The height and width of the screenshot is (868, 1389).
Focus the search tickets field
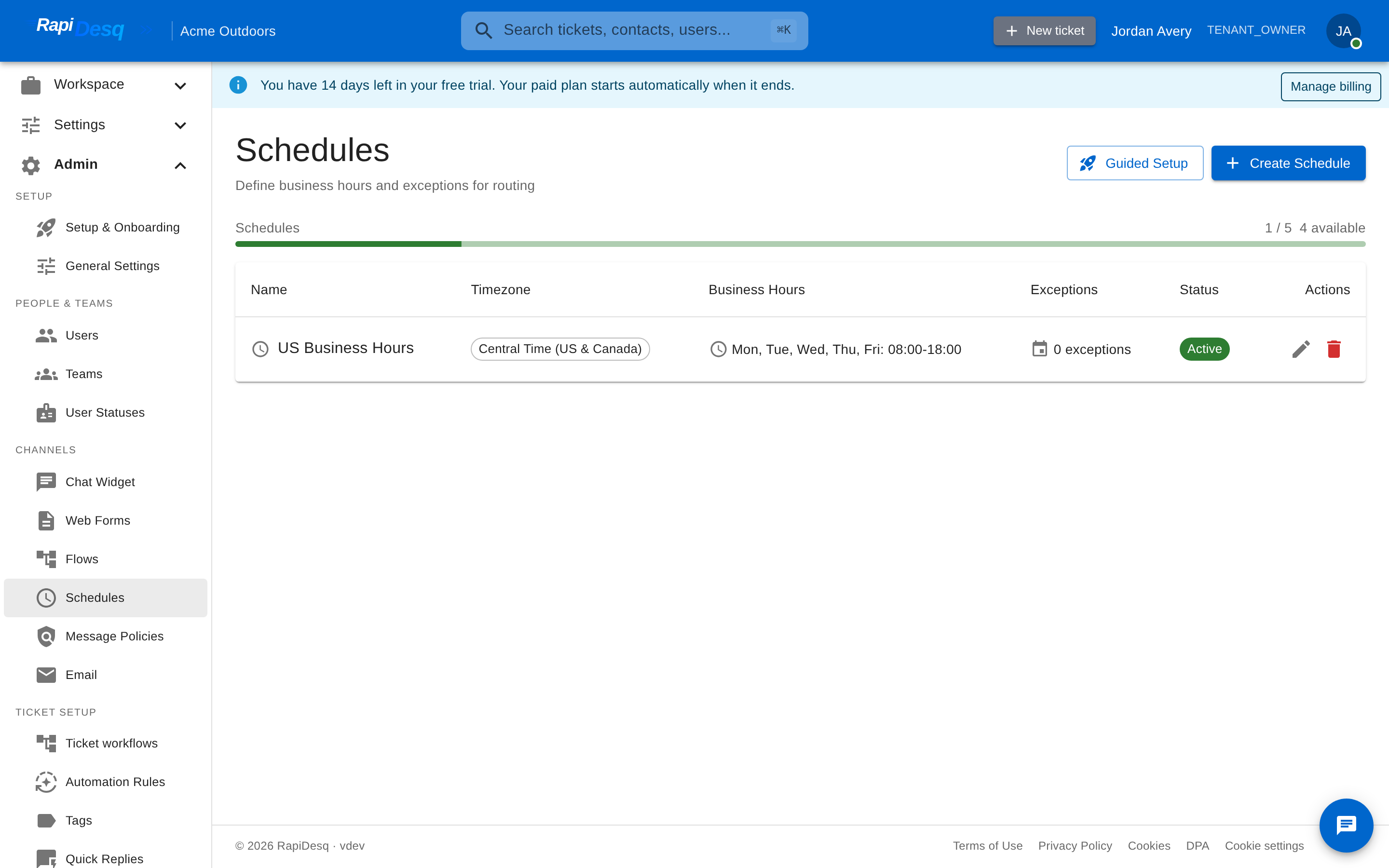pos(634,30)
